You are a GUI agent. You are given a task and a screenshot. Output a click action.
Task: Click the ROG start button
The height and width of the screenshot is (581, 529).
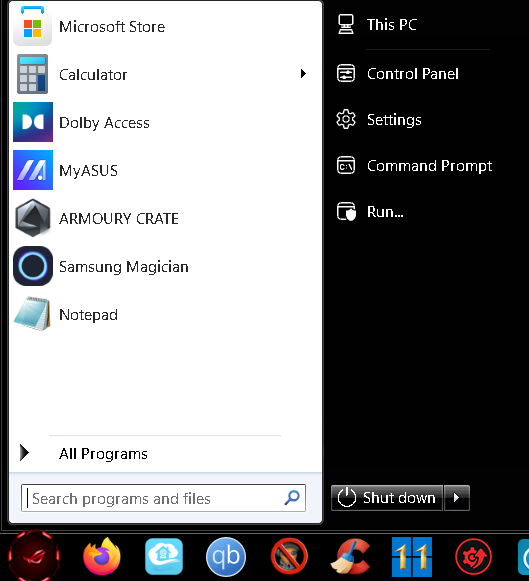click(34, 556)
